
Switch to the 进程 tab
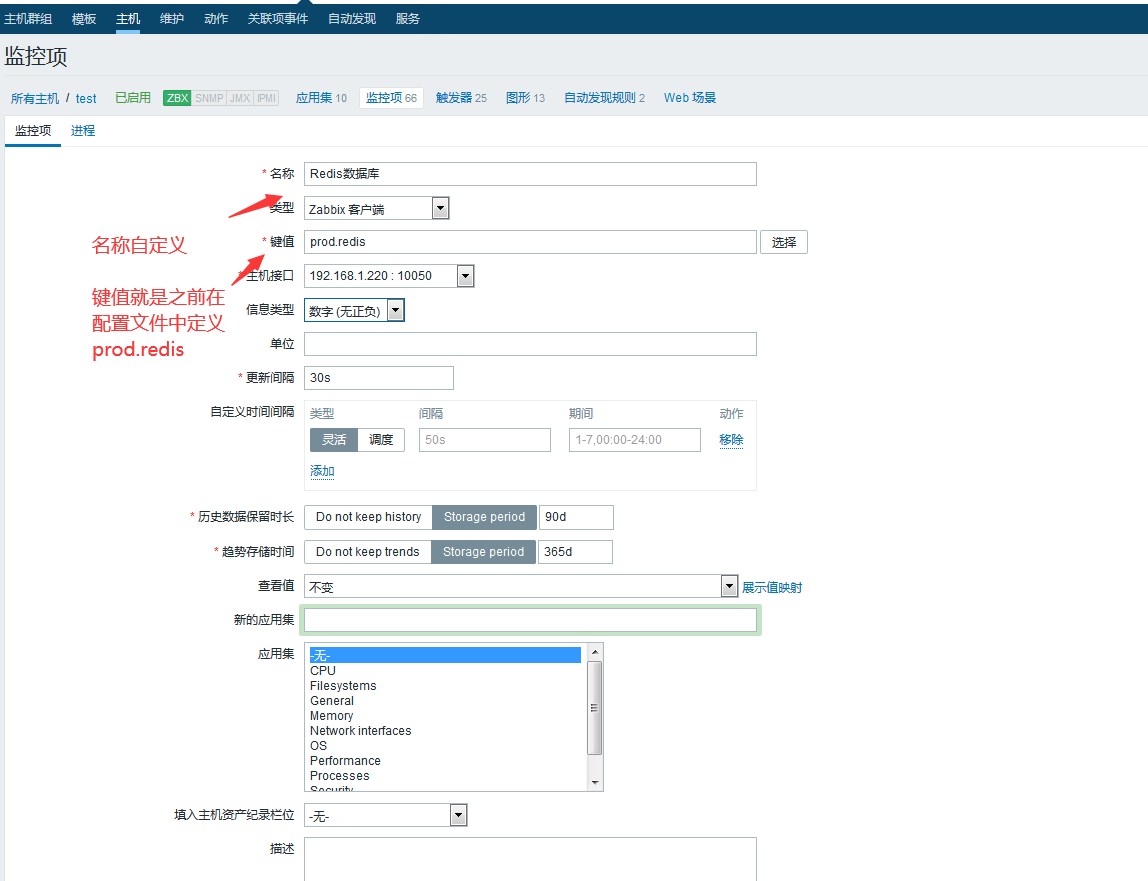[83, 131]
